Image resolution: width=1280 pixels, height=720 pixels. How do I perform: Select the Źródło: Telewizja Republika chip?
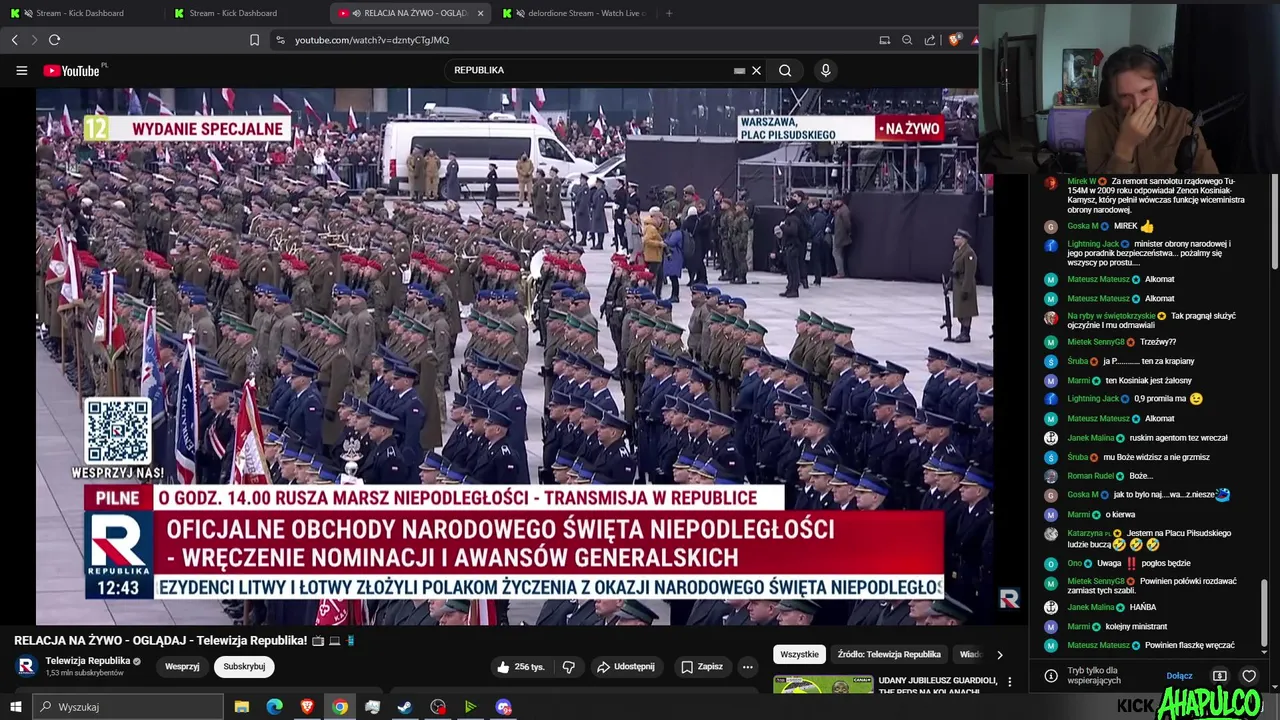pyautogui.click(x=889, y=654)
